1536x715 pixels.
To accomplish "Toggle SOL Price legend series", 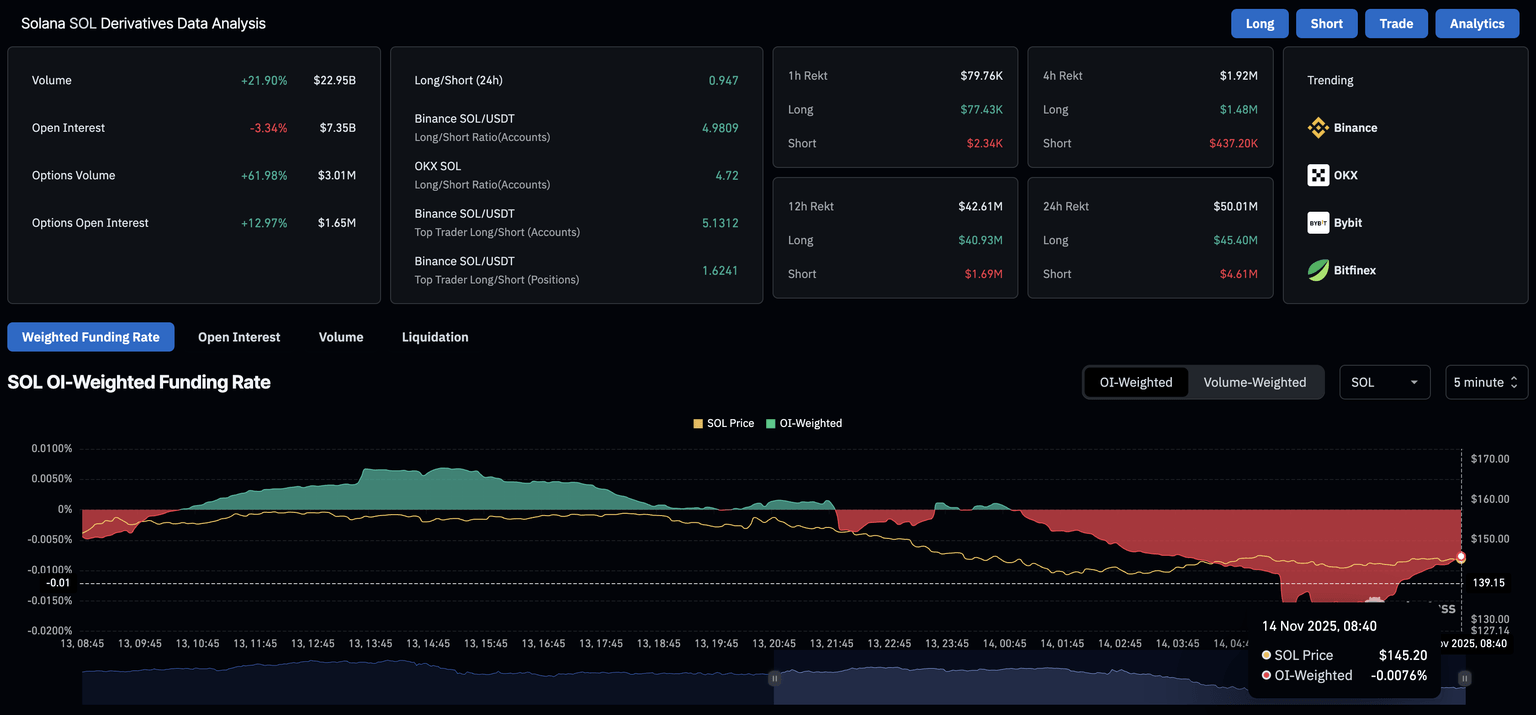I will click(723, 423).
